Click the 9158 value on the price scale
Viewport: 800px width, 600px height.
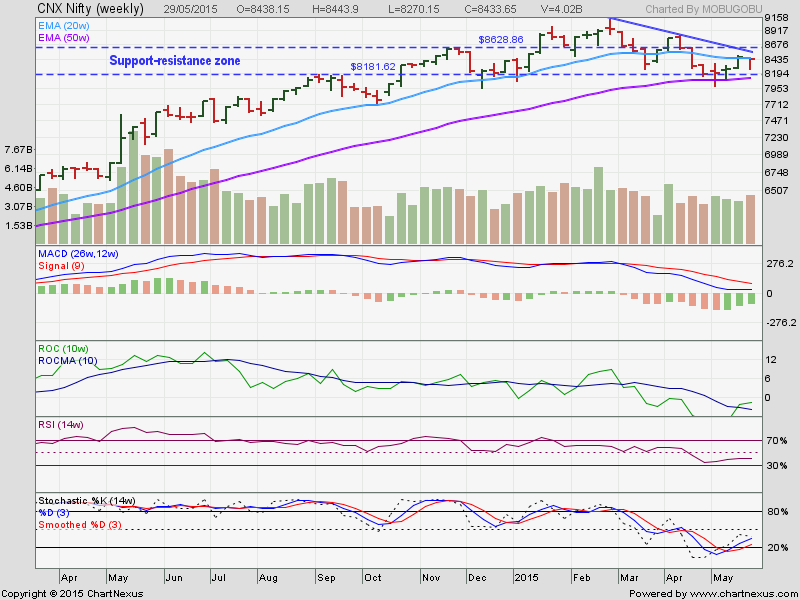(775, 15)
